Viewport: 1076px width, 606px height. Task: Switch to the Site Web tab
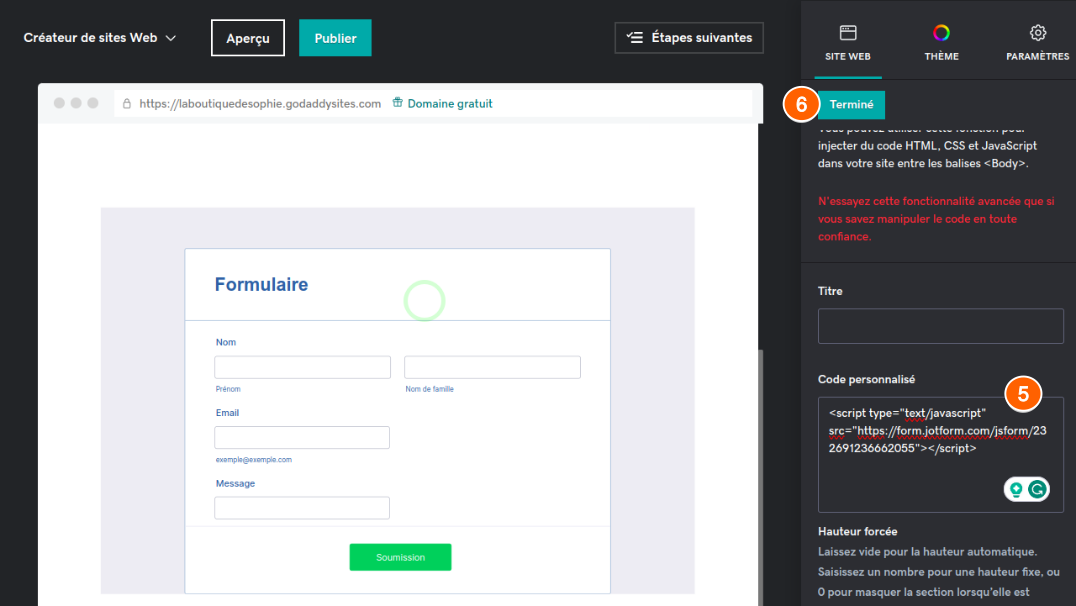[847, 43]
